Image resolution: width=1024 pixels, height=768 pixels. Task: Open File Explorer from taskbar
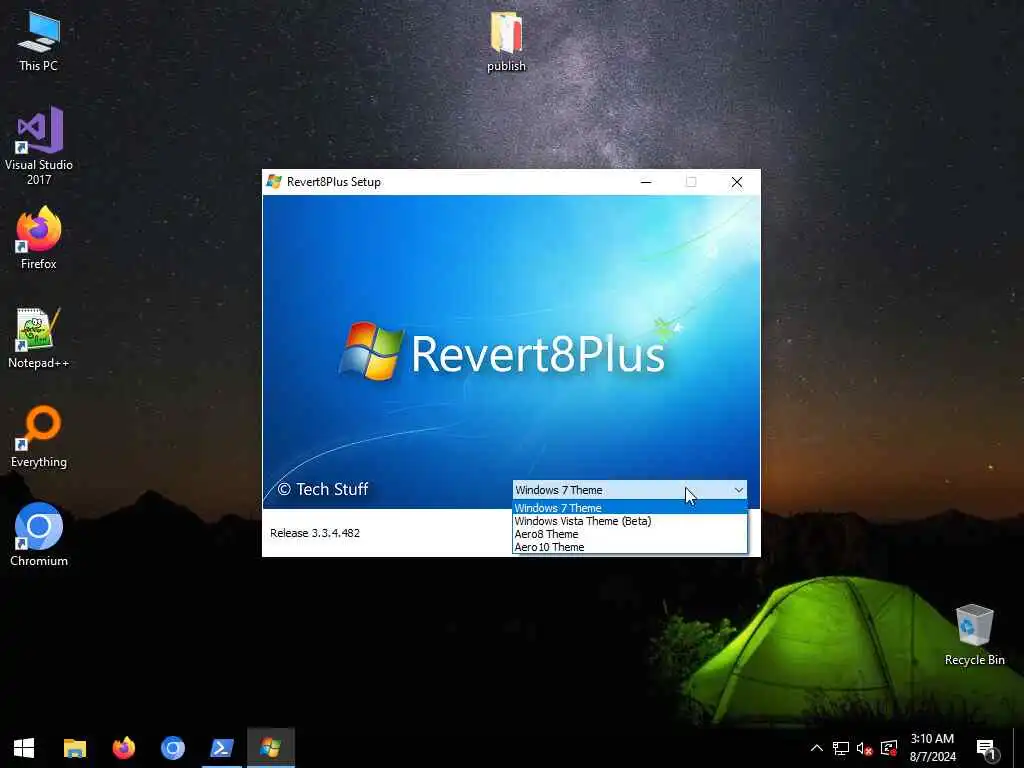pos(74,748)
